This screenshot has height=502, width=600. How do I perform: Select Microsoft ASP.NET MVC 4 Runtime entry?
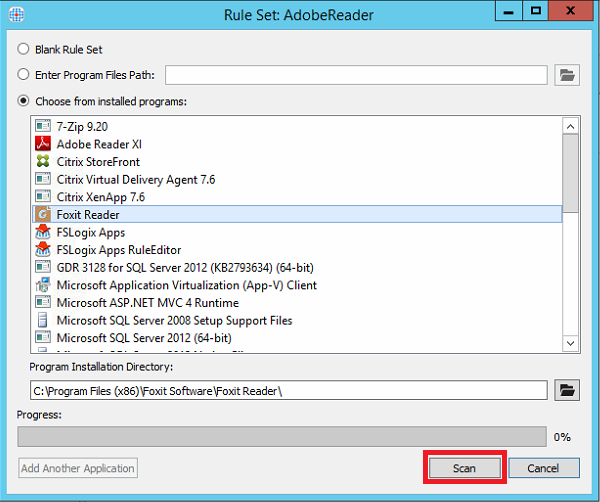pos(297,302)
